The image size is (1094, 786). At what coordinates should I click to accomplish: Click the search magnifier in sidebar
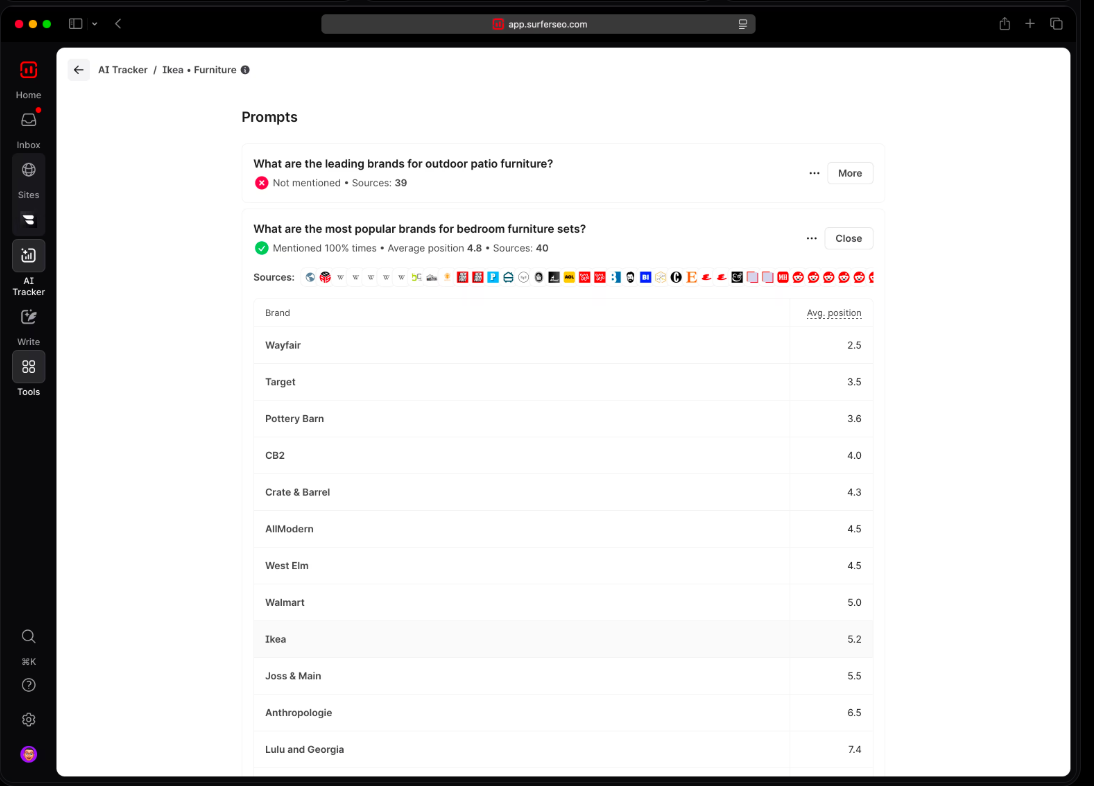[x=28, y=636]
